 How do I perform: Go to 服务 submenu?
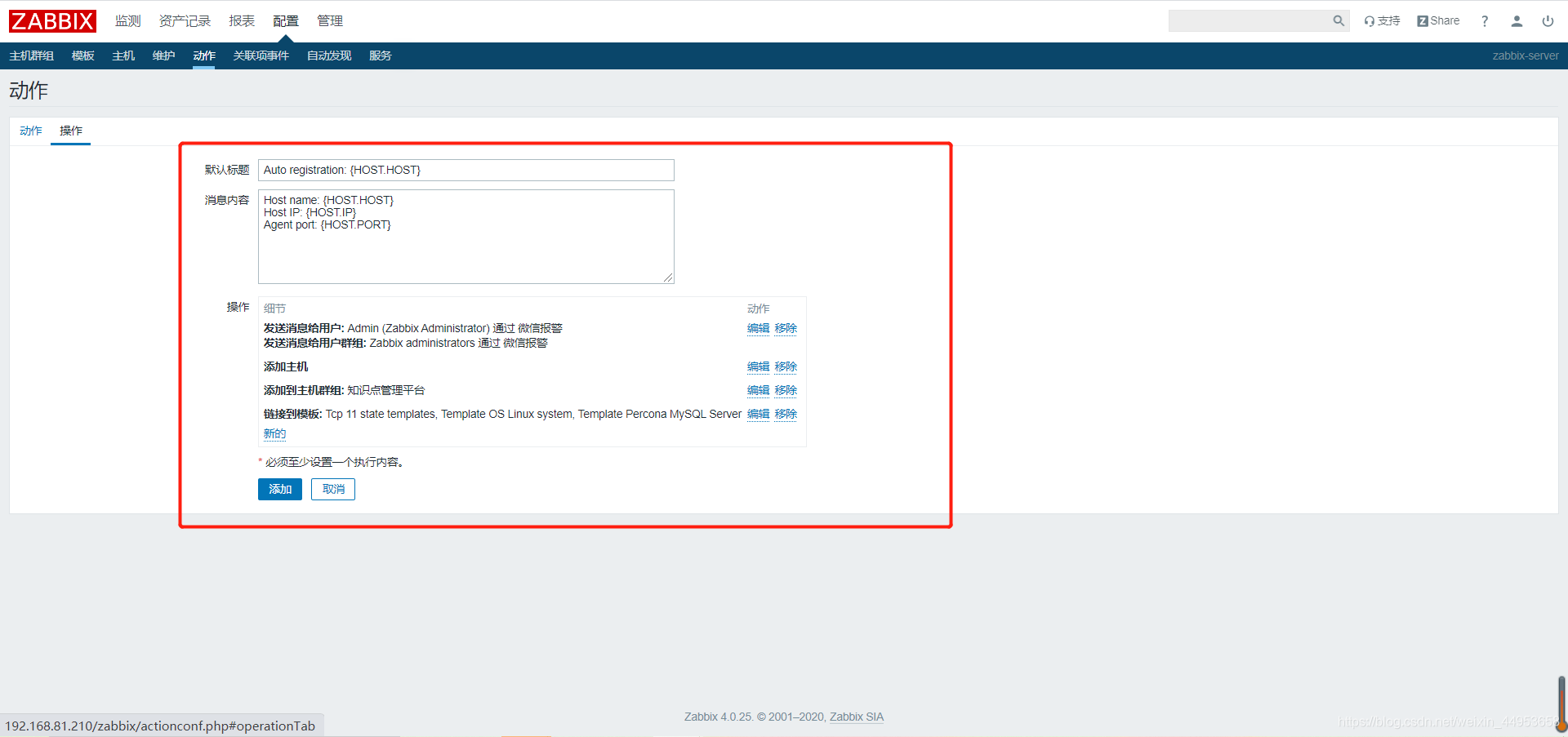point(380,55)
